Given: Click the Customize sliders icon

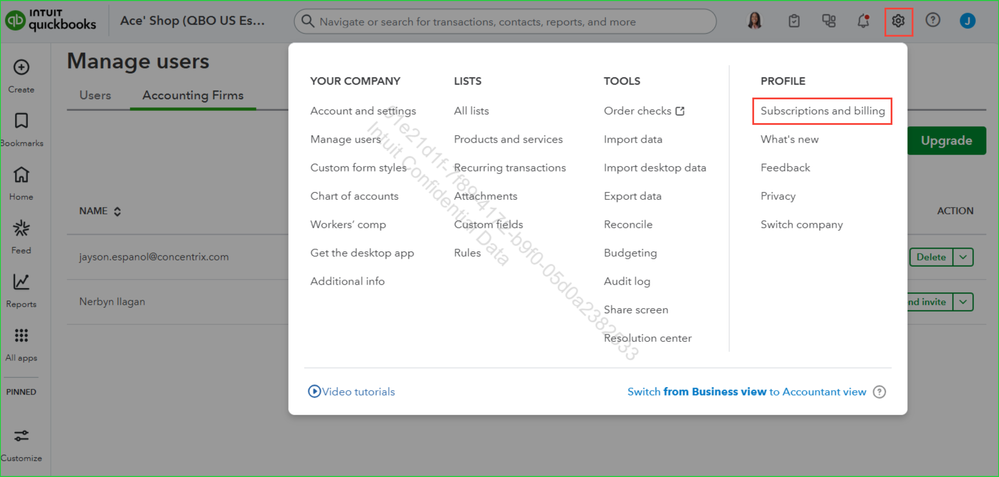Looking at the screenshot, I should tap(21, 436).
